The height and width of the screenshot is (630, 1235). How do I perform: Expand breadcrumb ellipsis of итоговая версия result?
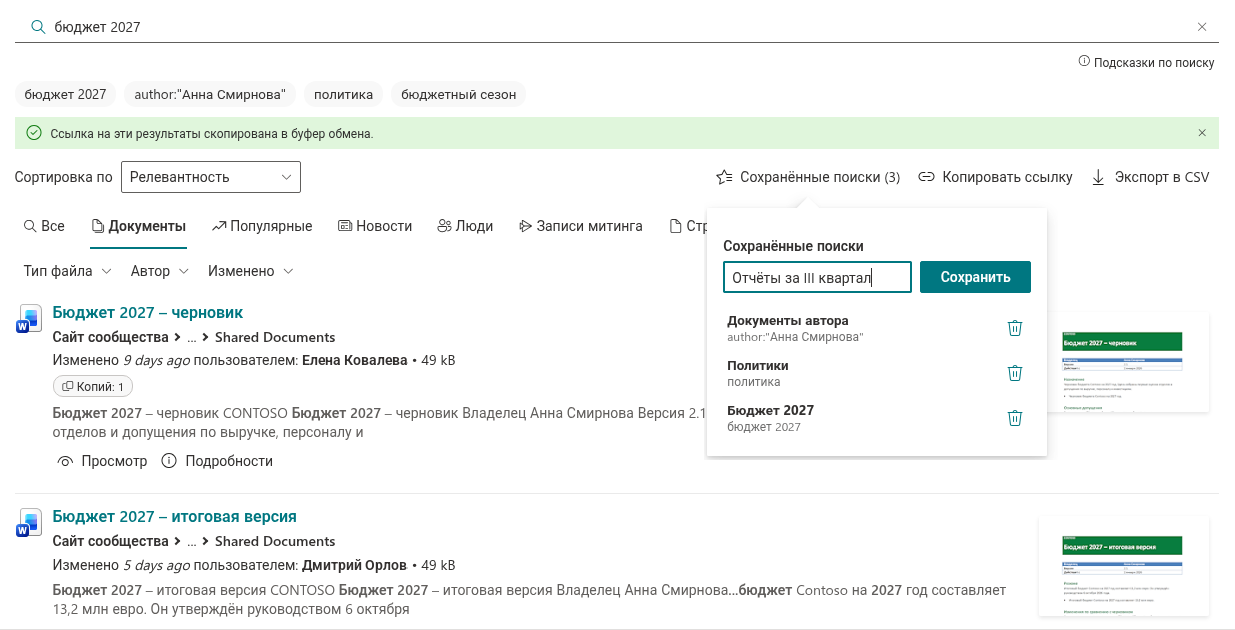coord(192,542)
